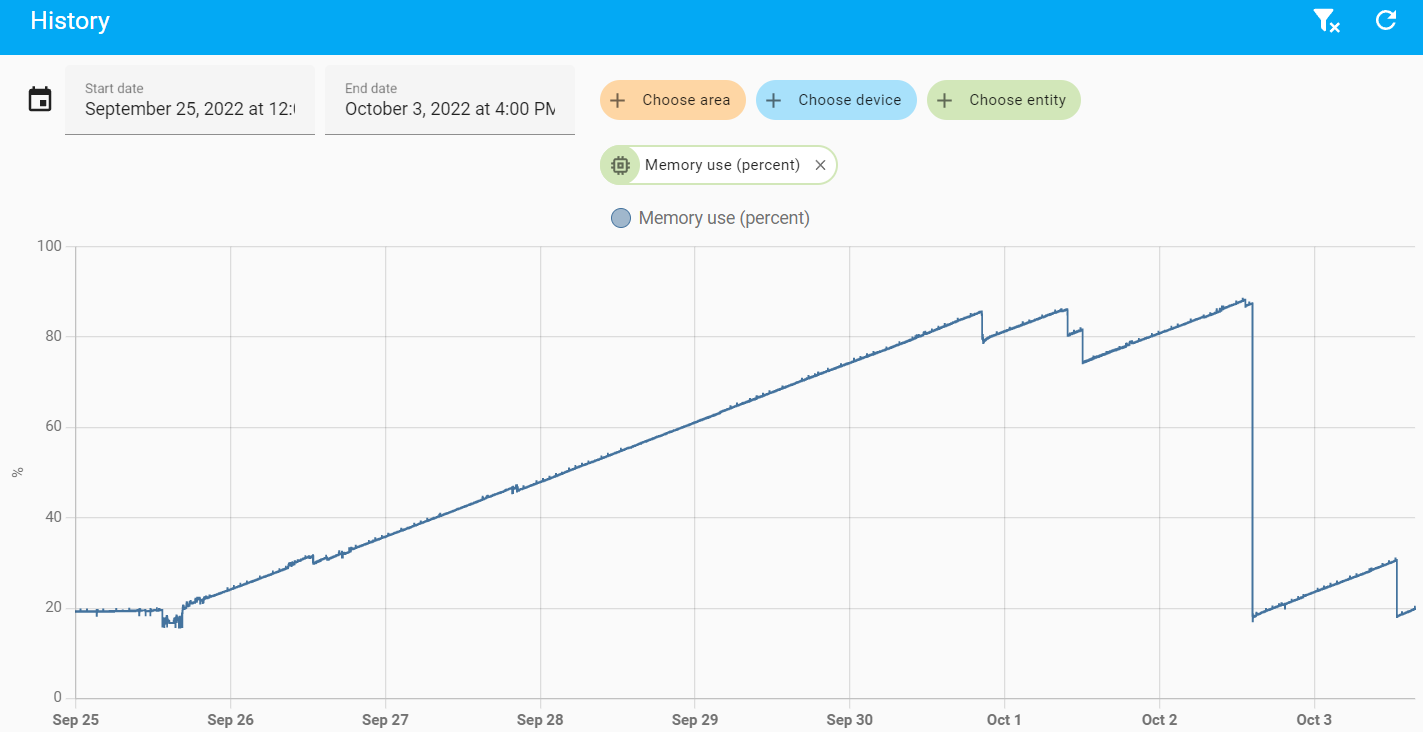Select the Choose entity button
Screen dimensions: 1423x732
pos(1003,99)
